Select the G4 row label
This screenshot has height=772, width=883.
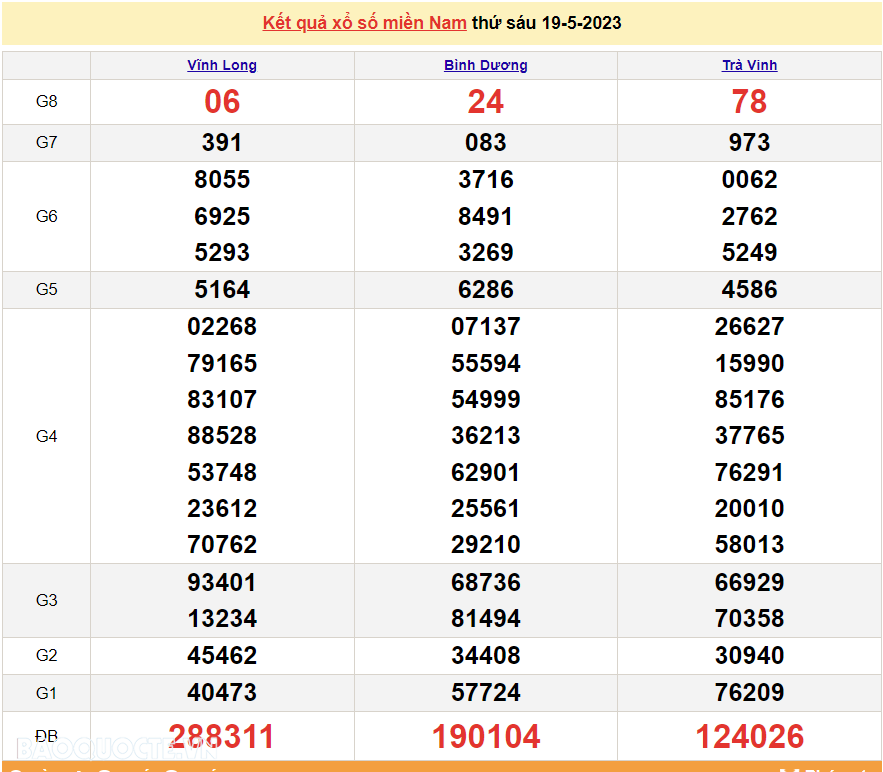(x=47, y=436)
